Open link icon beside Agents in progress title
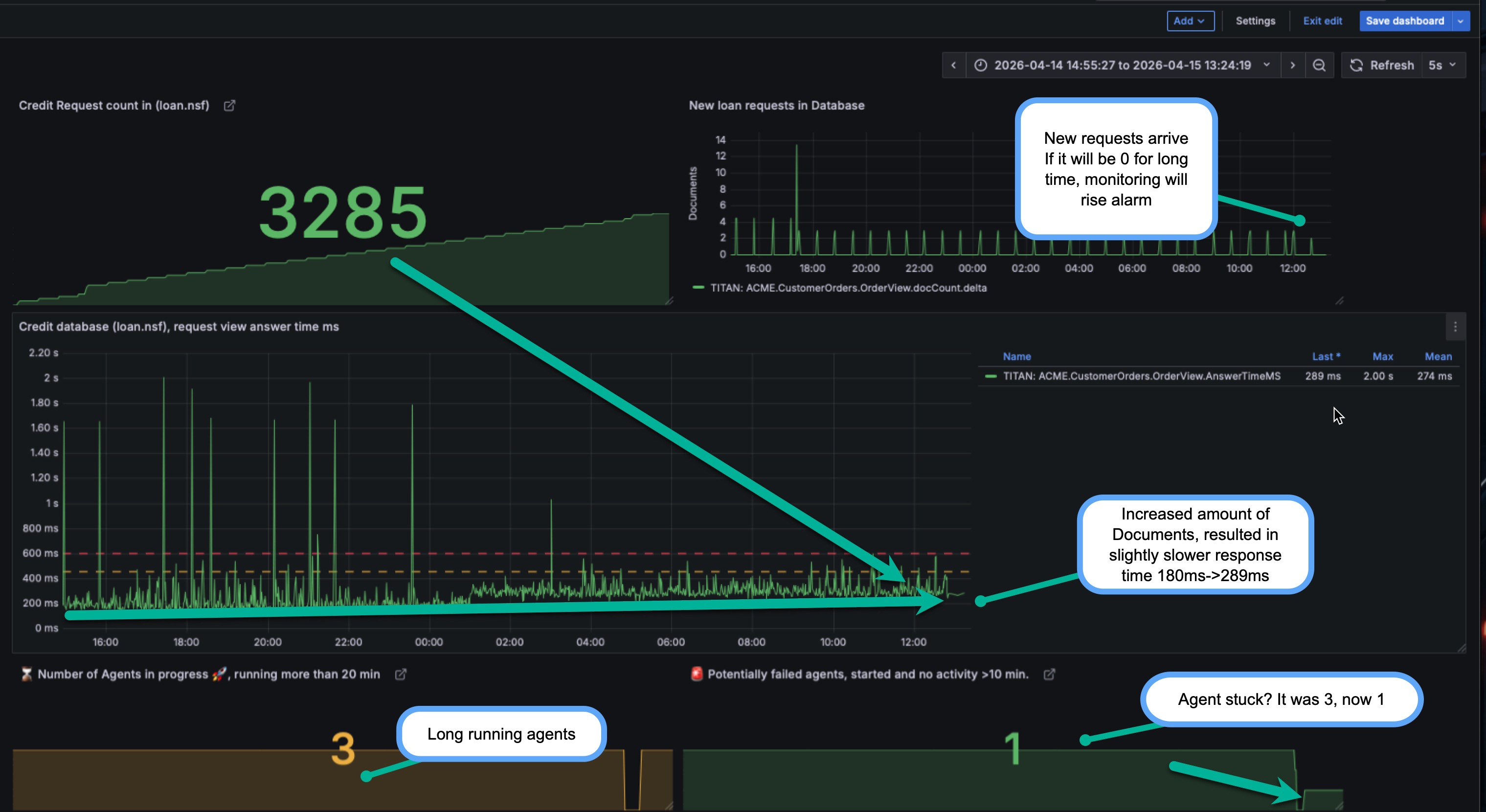 [400, 674]
